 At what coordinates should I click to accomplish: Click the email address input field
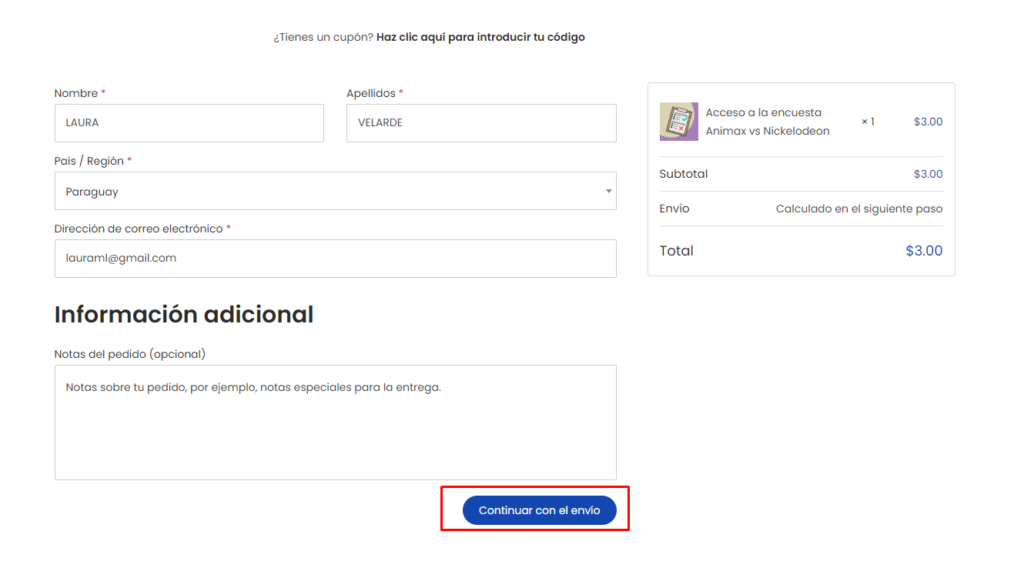click(x=334, y=258)
